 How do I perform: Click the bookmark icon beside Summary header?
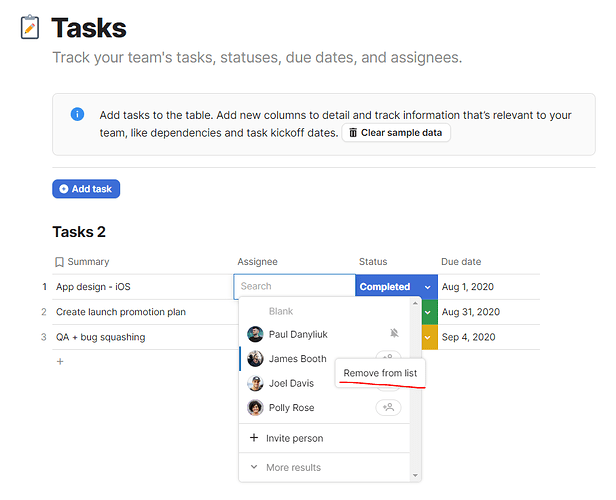pos(59,262)
